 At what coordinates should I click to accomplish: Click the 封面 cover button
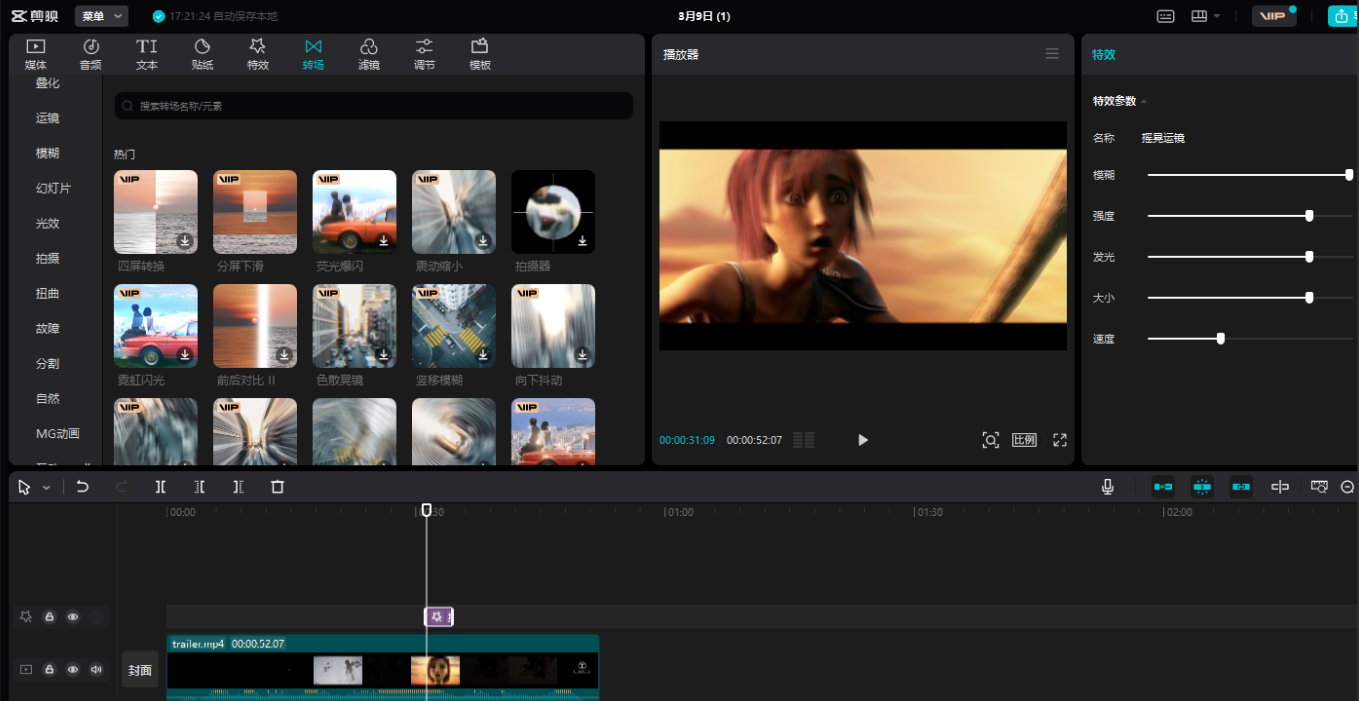140,670
